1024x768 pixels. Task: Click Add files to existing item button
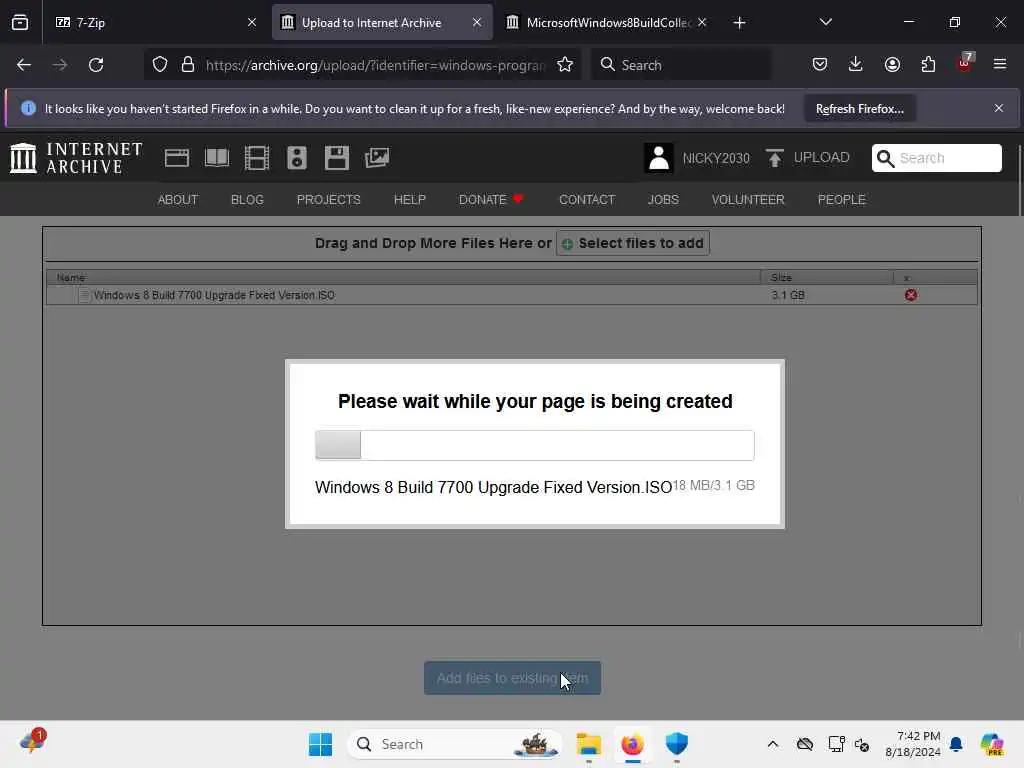coord(512,678)
